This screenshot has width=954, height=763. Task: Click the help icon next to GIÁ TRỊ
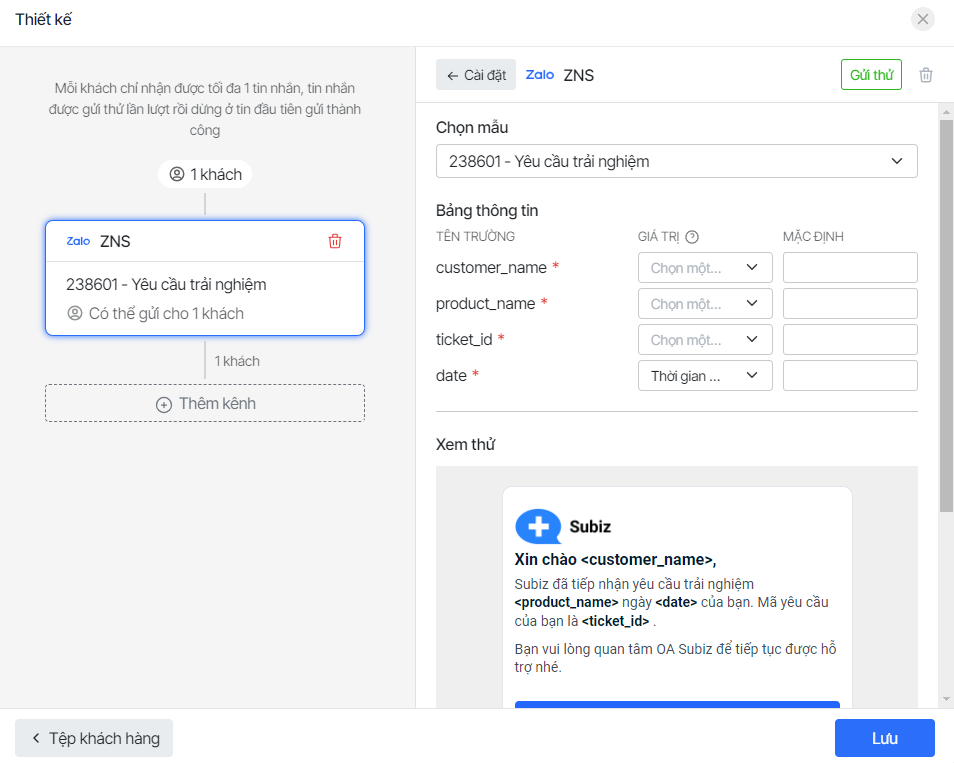click(x=691, y=237)
